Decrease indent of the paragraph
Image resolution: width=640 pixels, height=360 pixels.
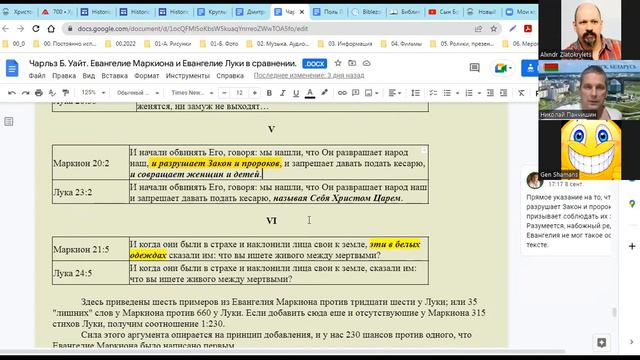pos(490,93)
